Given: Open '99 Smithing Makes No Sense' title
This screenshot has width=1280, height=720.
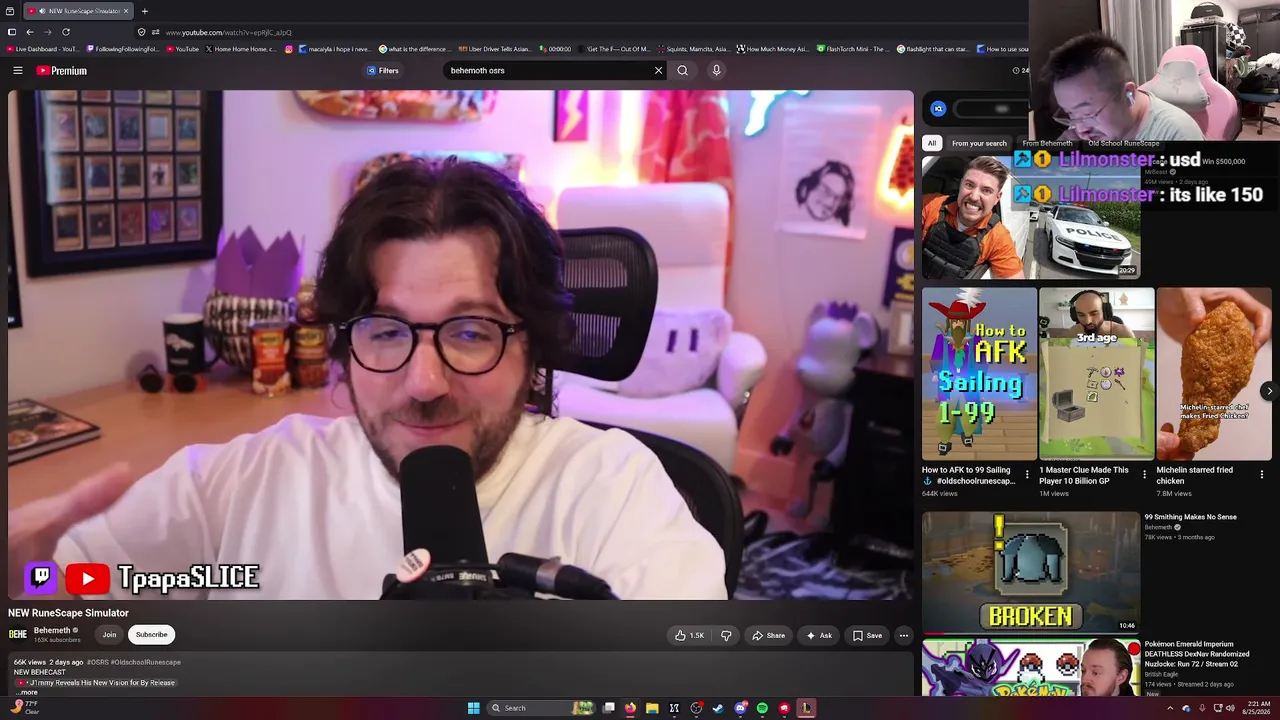Looking at the screenshot, I should coord(1190,517).
